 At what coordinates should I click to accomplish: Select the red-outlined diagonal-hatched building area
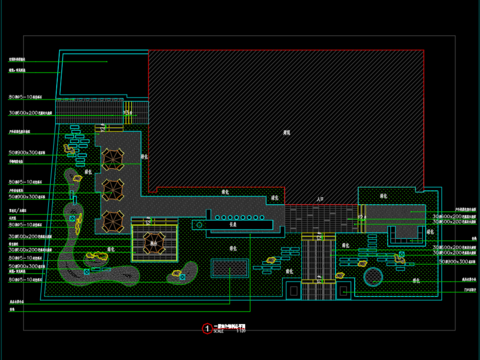pos(286,127)
